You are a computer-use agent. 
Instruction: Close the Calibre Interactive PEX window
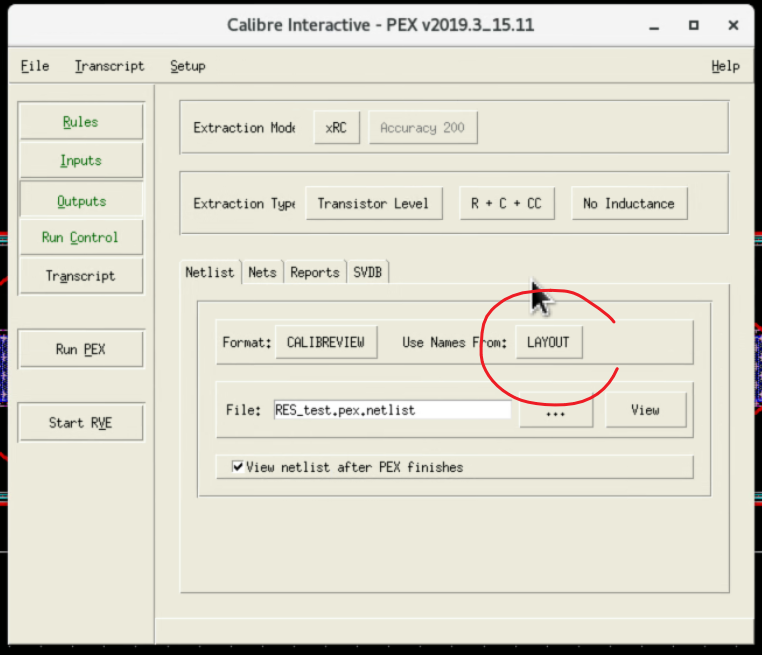point(733,25)
